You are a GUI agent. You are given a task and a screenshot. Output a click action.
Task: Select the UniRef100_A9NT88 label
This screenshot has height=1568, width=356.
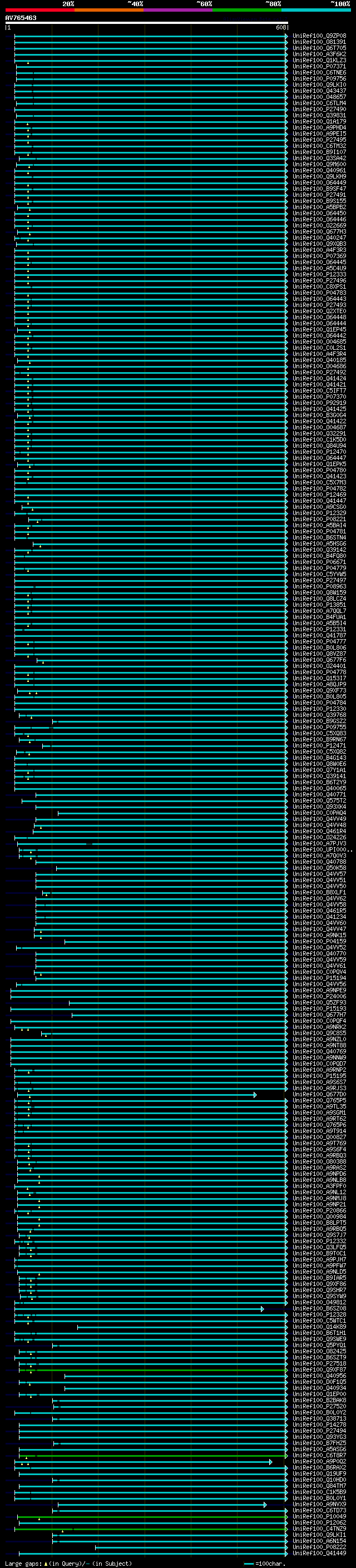(319, 1046)
